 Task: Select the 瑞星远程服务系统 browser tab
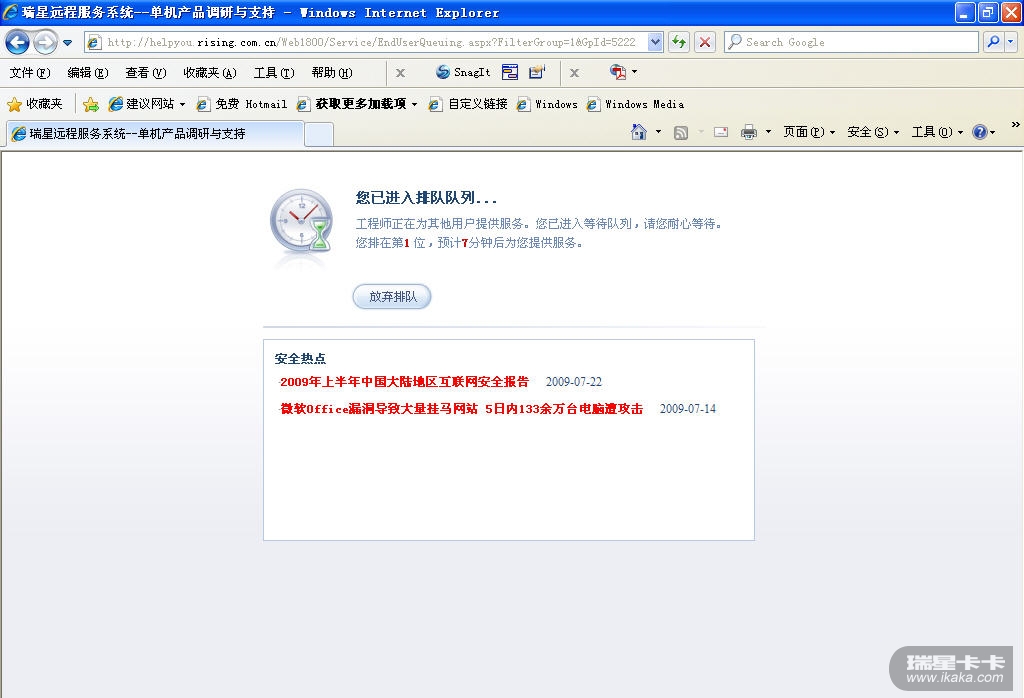(155, 133)
